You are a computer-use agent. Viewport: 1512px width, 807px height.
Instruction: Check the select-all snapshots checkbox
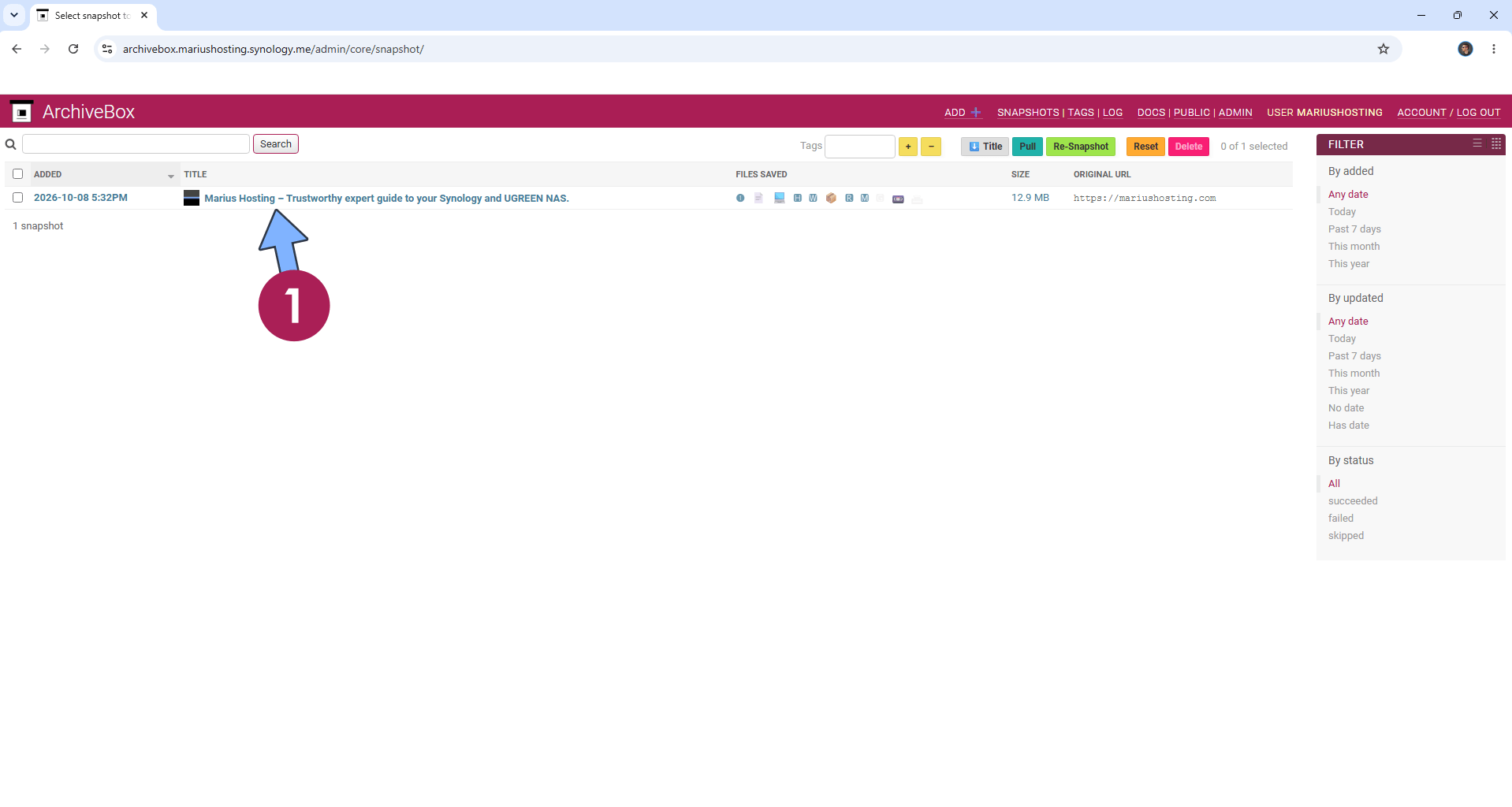click(x=18, y=174)
